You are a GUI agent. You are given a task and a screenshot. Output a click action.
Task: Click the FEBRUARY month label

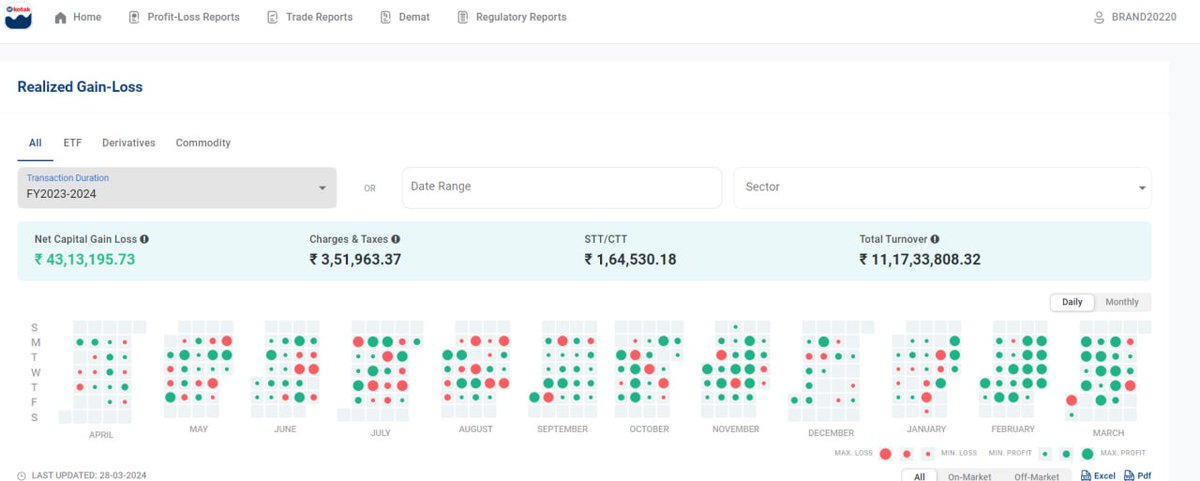(x=1013, y=428)
